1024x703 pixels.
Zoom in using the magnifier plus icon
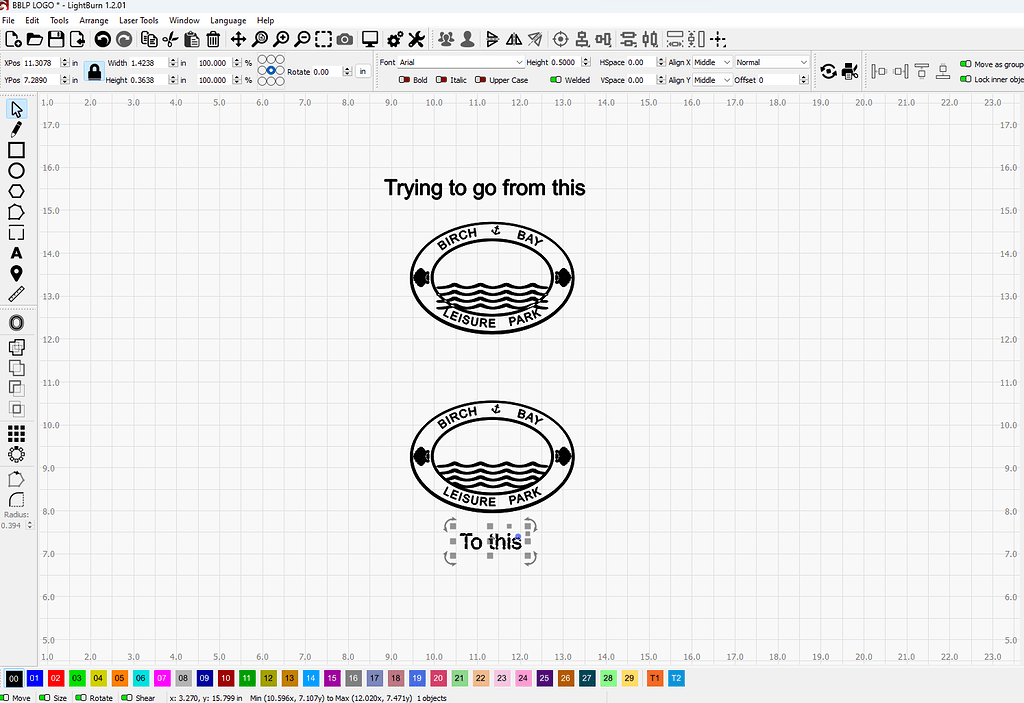(281, 39)
